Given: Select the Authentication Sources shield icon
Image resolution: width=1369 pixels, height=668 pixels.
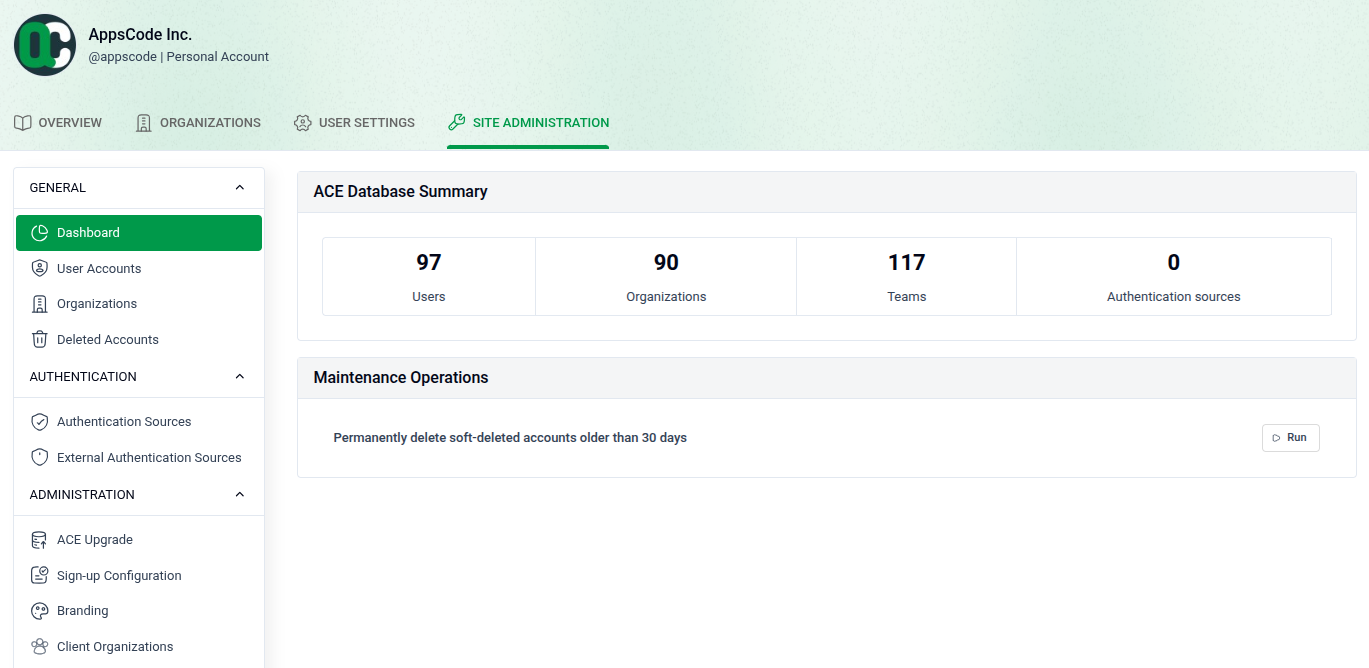Looking at the screenshot, I should (39, 421).
